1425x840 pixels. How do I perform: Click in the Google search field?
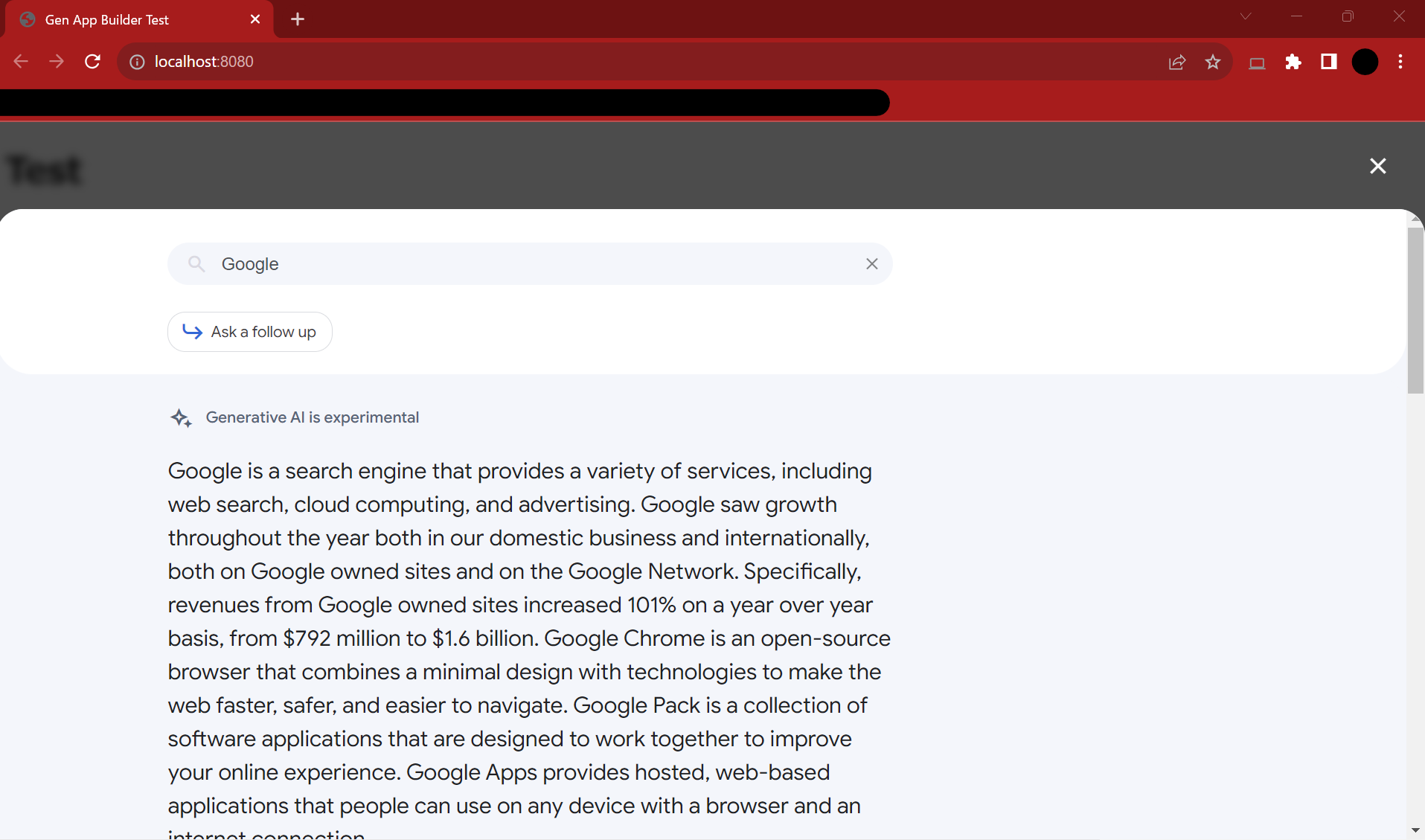tap(521, 264)
